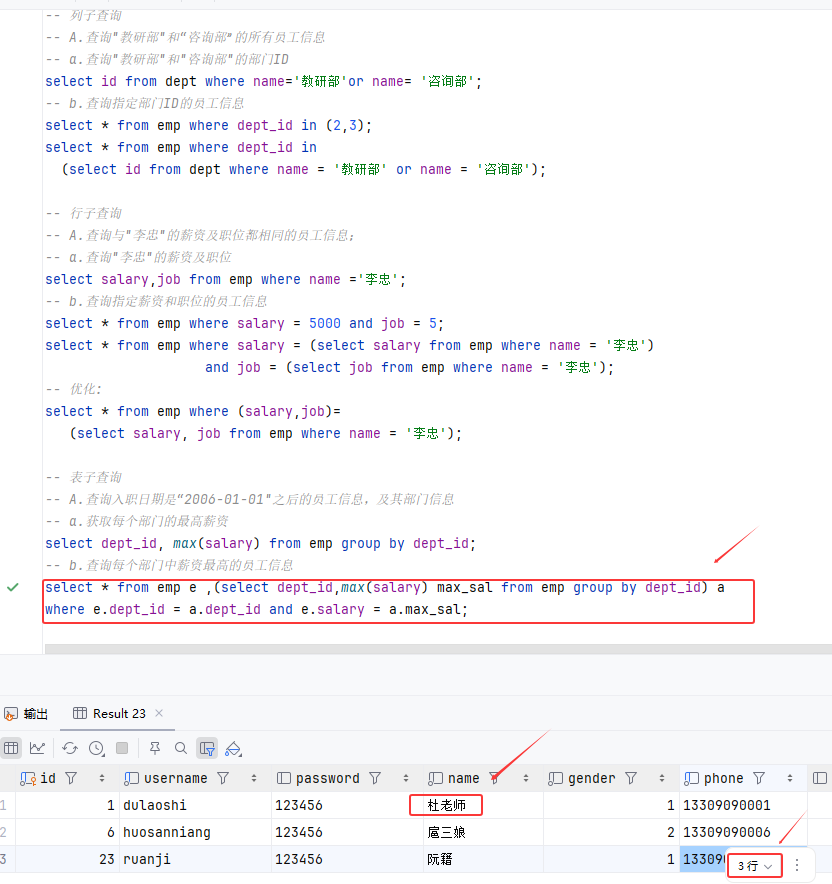Click the stop square icon

[122, 748]
